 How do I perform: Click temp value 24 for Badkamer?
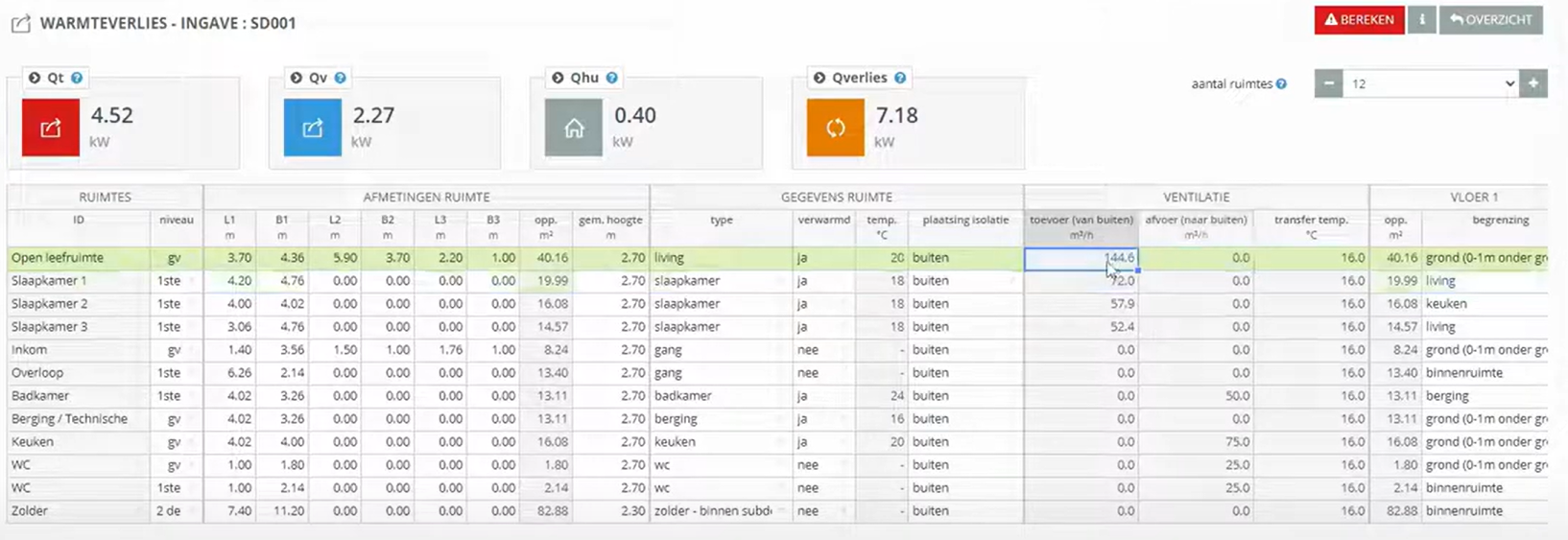pyautogui.click(x=882, y=396)
